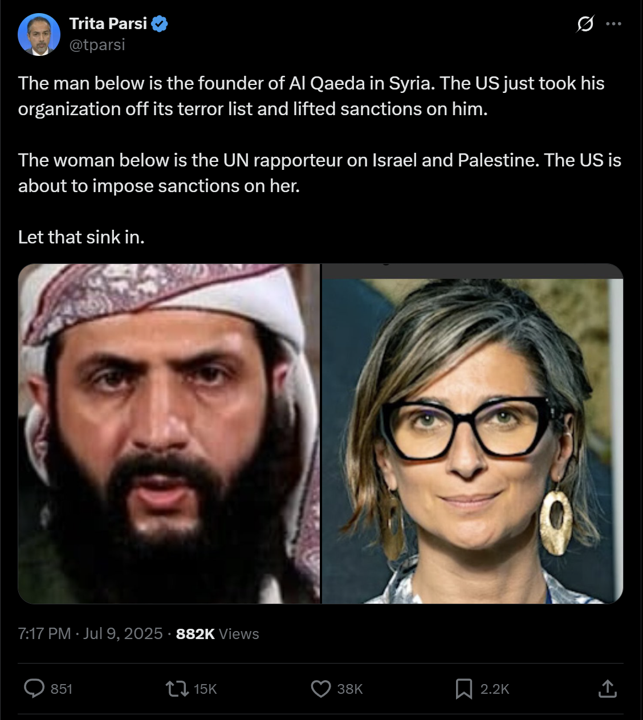The width and height of the screenshot is (643, 720).
Task: Click the 2.2K bookmarks count
Action: pyautogui.click(x=495, y=689)
